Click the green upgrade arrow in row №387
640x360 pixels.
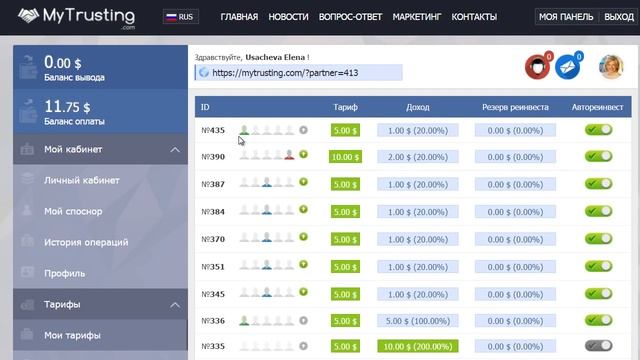[303, 182]
